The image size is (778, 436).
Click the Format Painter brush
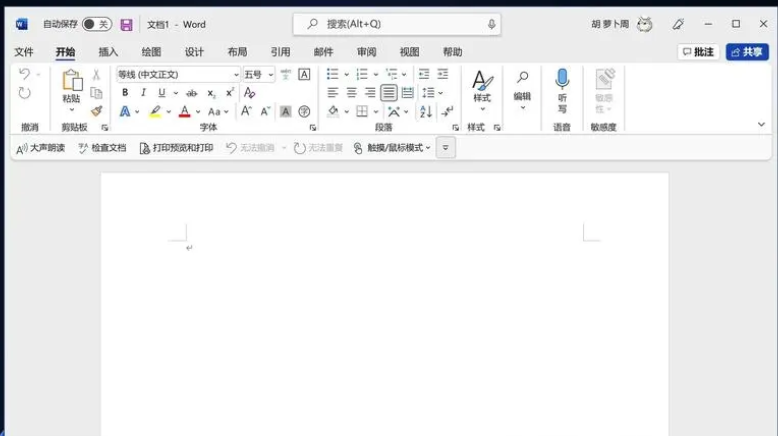[x=97, y=111]
